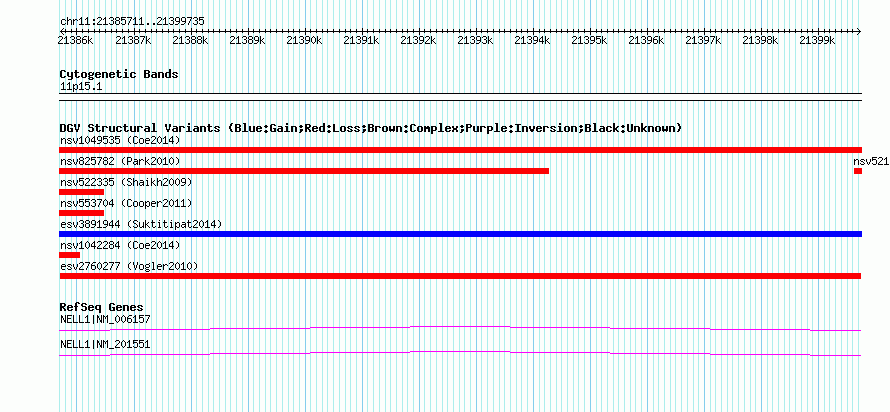
Task: Click the magenta NELL1 NM_006157 transcript line
Action: tap(460, 328)
